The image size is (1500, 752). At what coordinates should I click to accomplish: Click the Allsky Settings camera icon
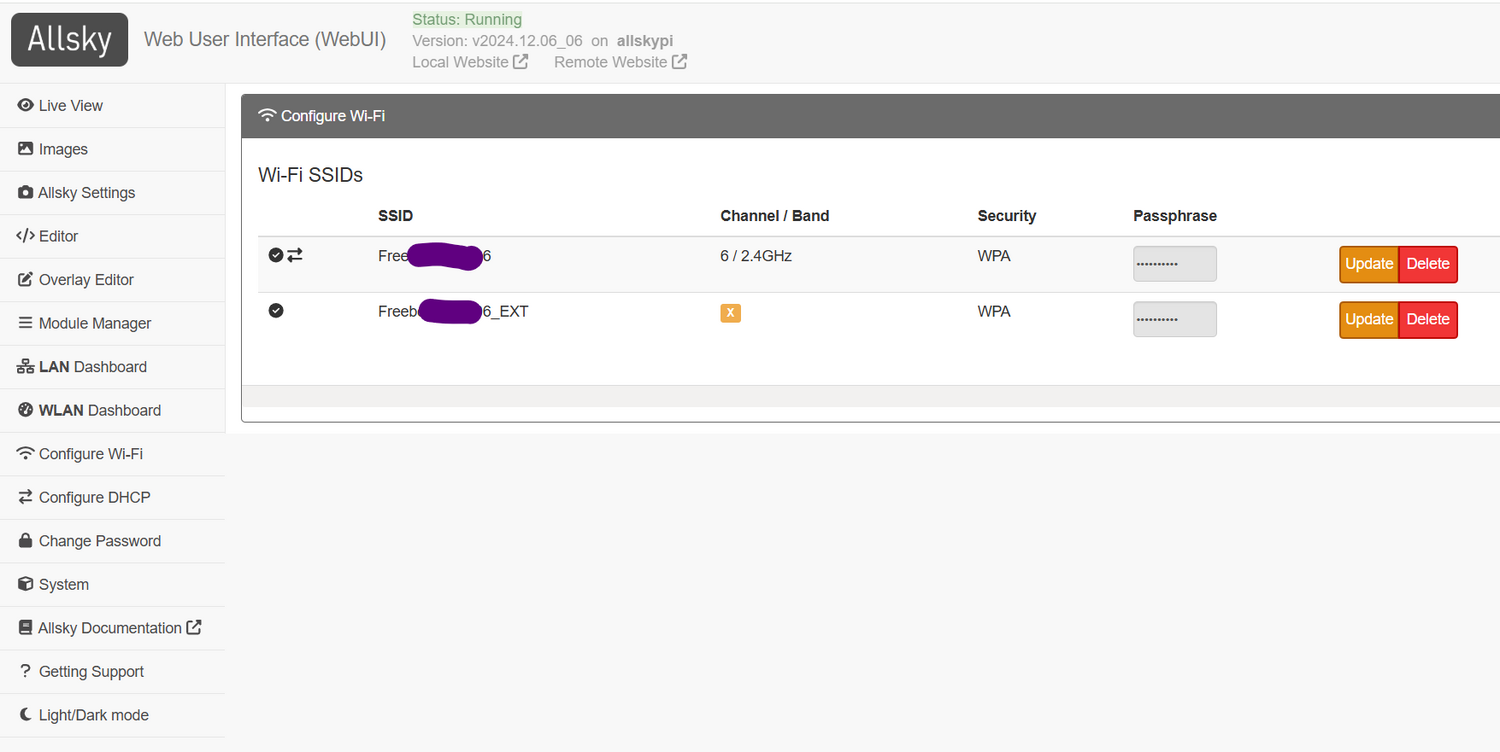click(x=26, y=193)
